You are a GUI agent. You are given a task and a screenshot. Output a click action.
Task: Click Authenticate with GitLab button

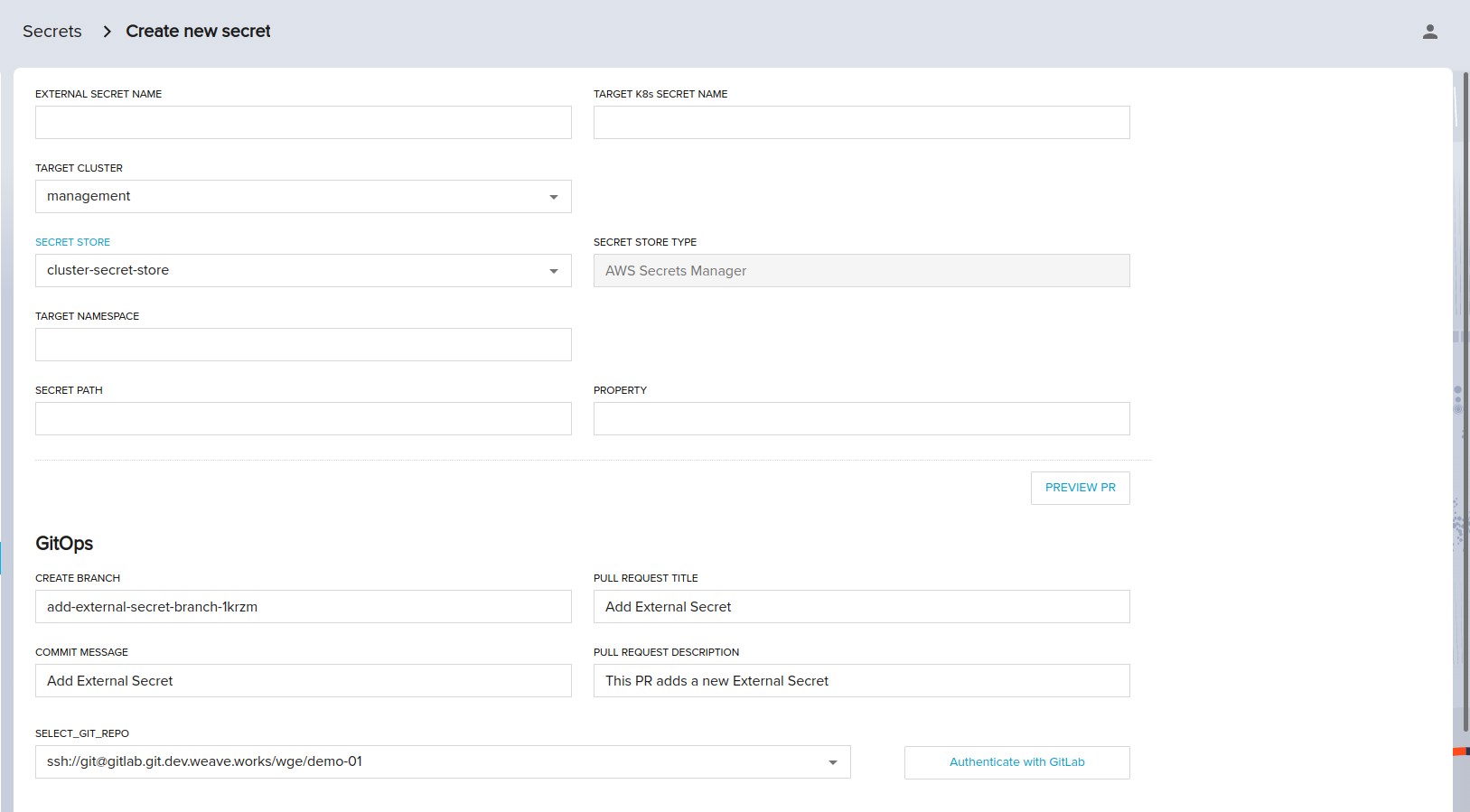click(x=1017, y=762)
